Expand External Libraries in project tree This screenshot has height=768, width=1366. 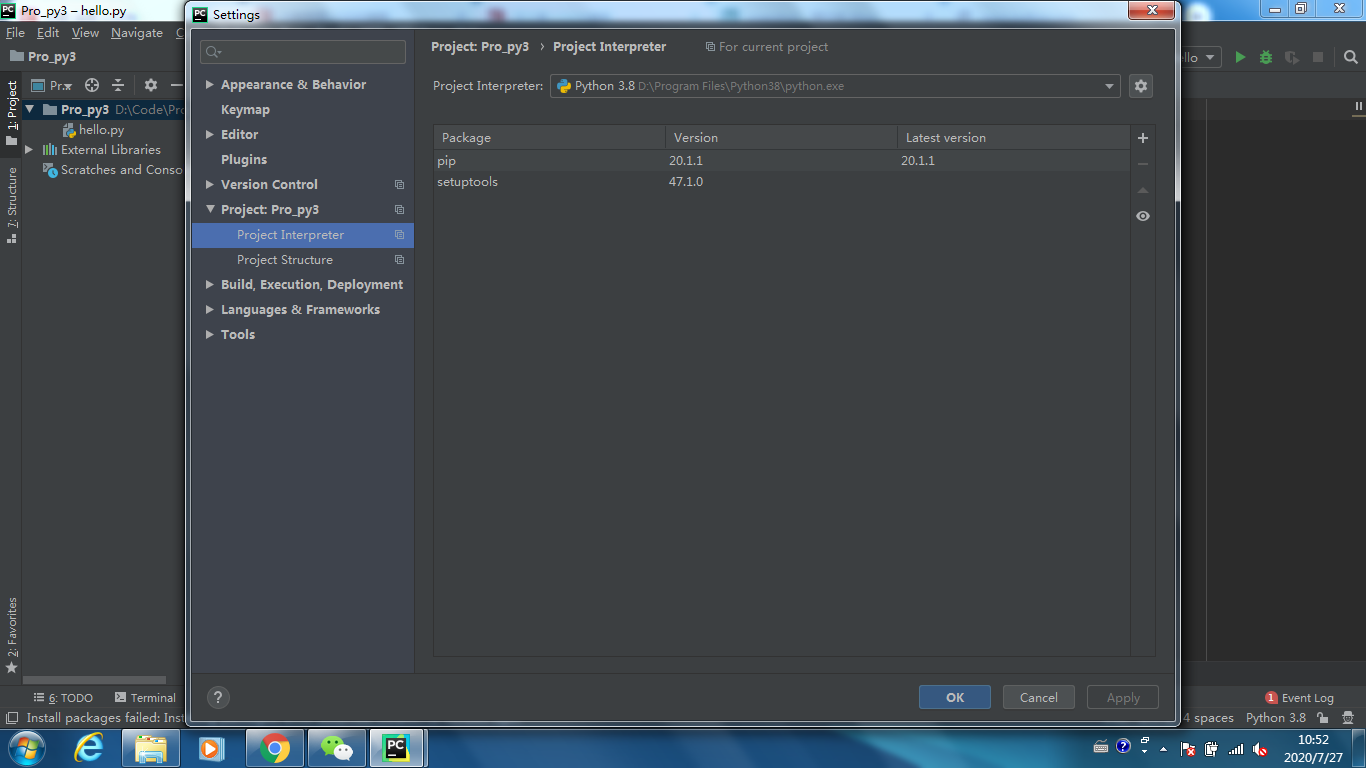[x=29, y=150]
